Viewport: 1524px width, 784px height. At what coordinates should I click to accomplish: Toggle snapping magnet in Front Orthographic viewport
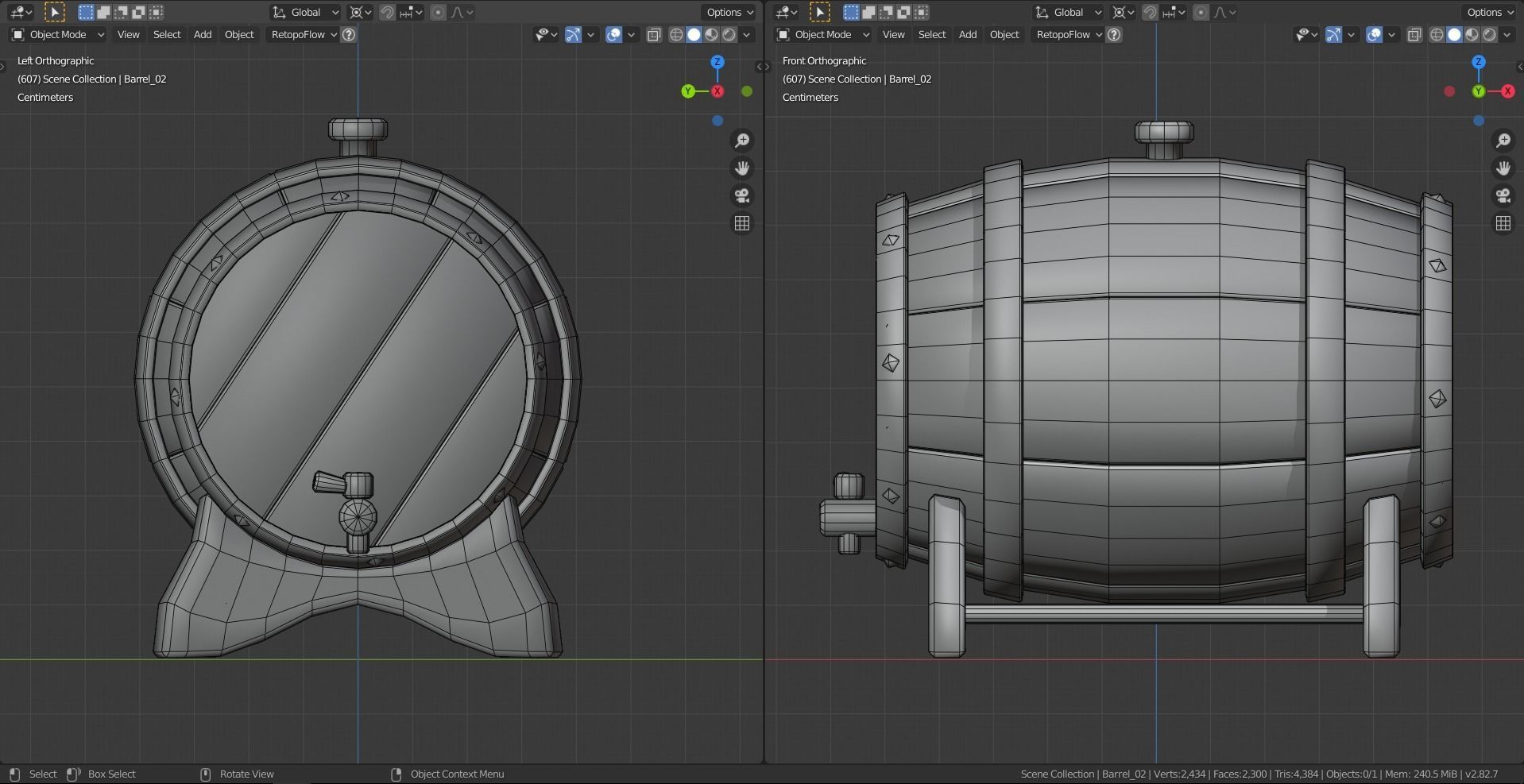coord(1150,12)
